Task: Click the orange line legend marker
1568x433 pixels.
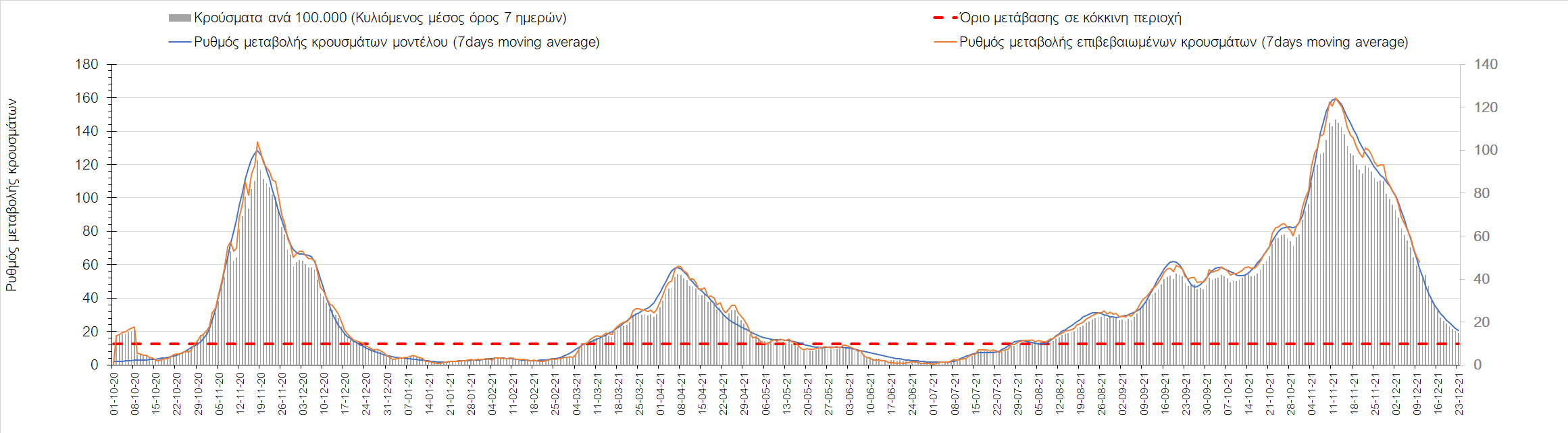Action: (x=944, y=43)
